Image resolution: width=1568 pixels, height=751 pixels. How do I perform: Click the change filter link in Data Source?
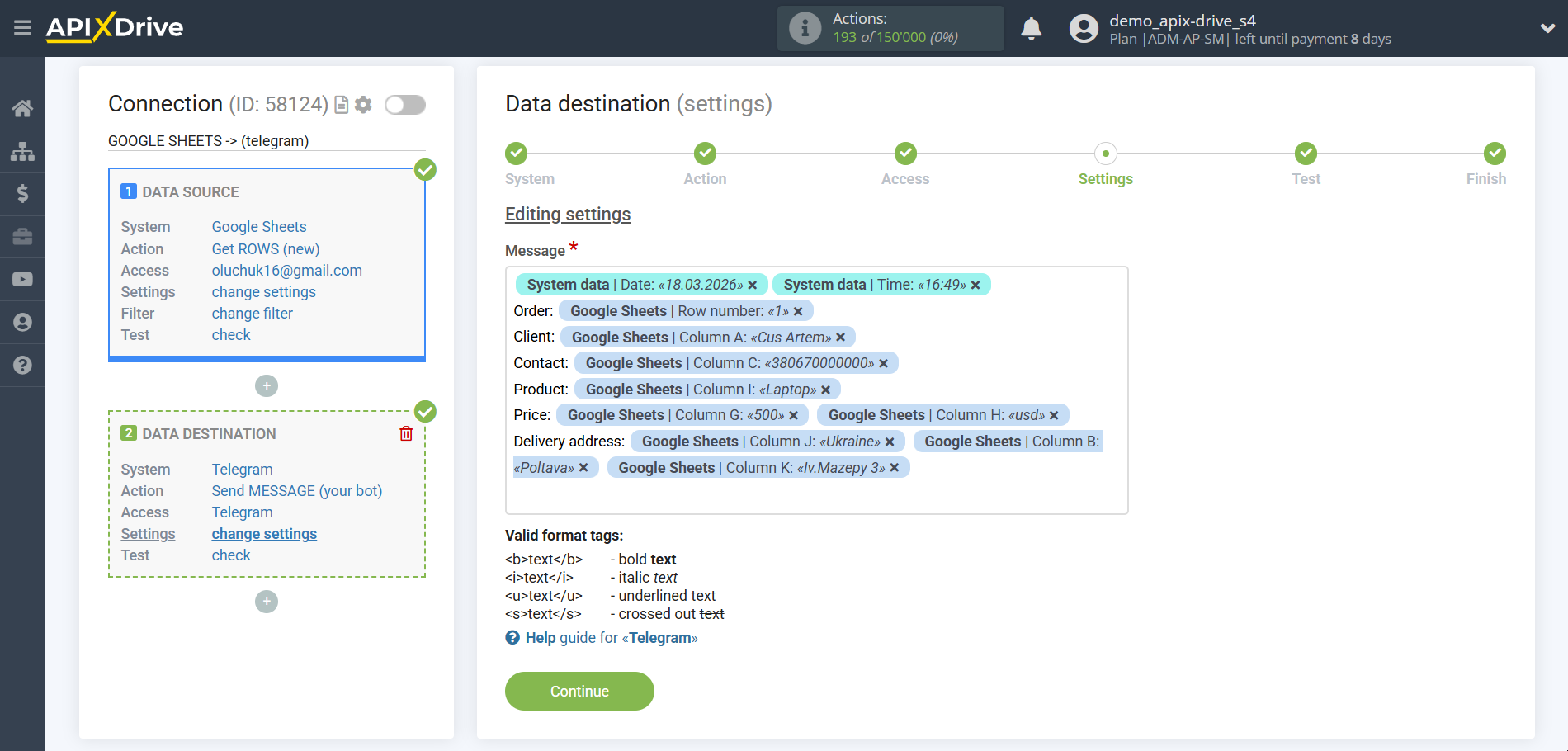252,314
